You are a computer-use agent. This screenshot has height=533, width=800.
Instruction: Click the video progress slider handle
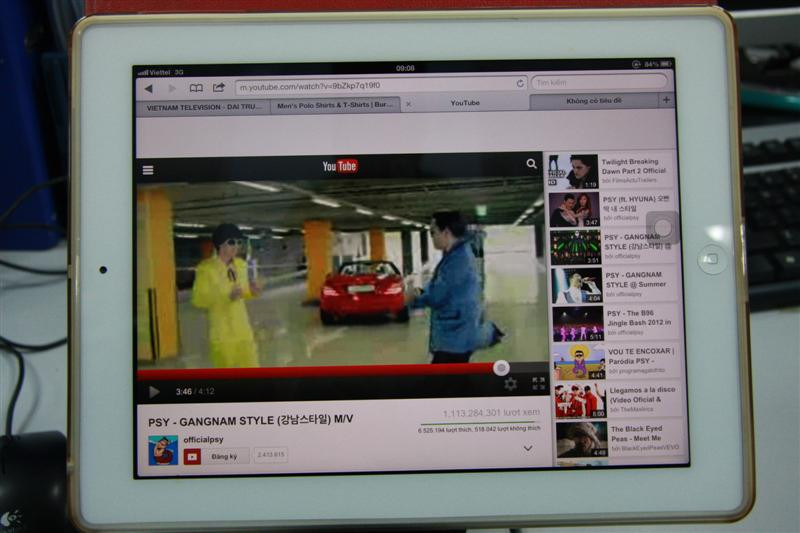click(501, 368)
